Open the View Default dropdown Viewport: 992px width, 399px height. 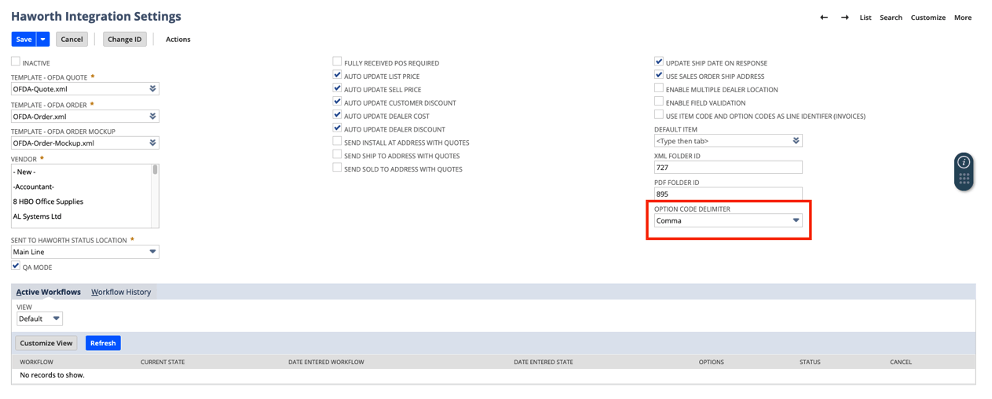click(x=39, y=319)
